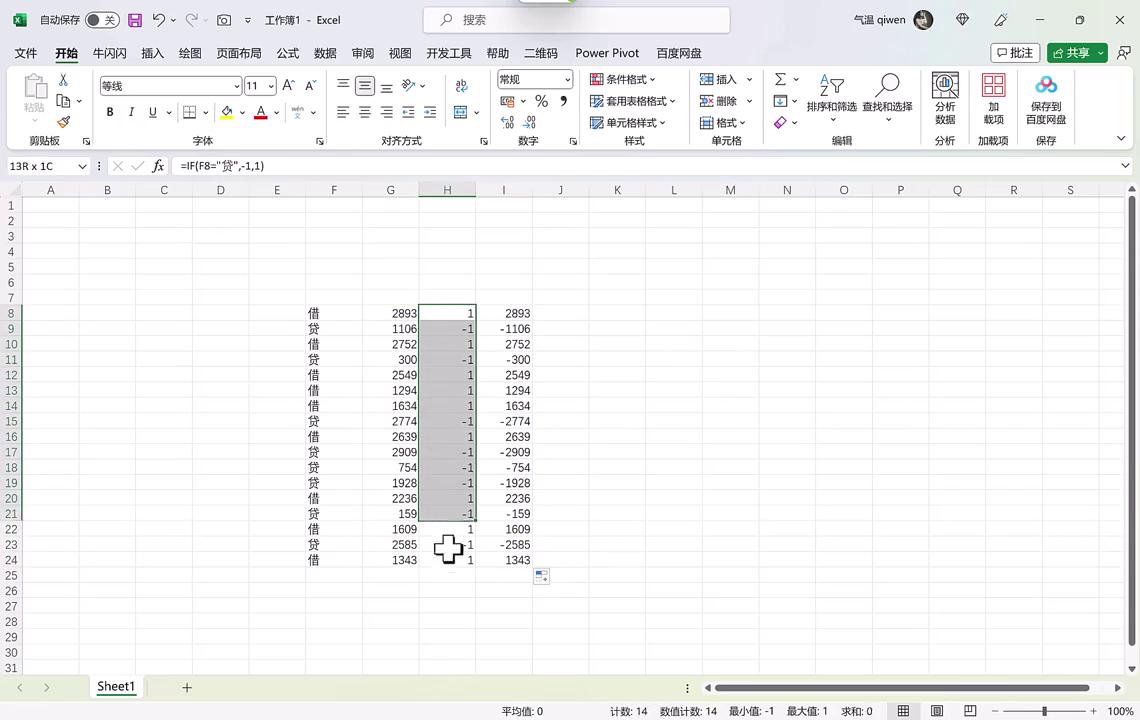Select the percent style % icon
The width and height of the screenshot is (1140, 720).
(x=540, y=101)
